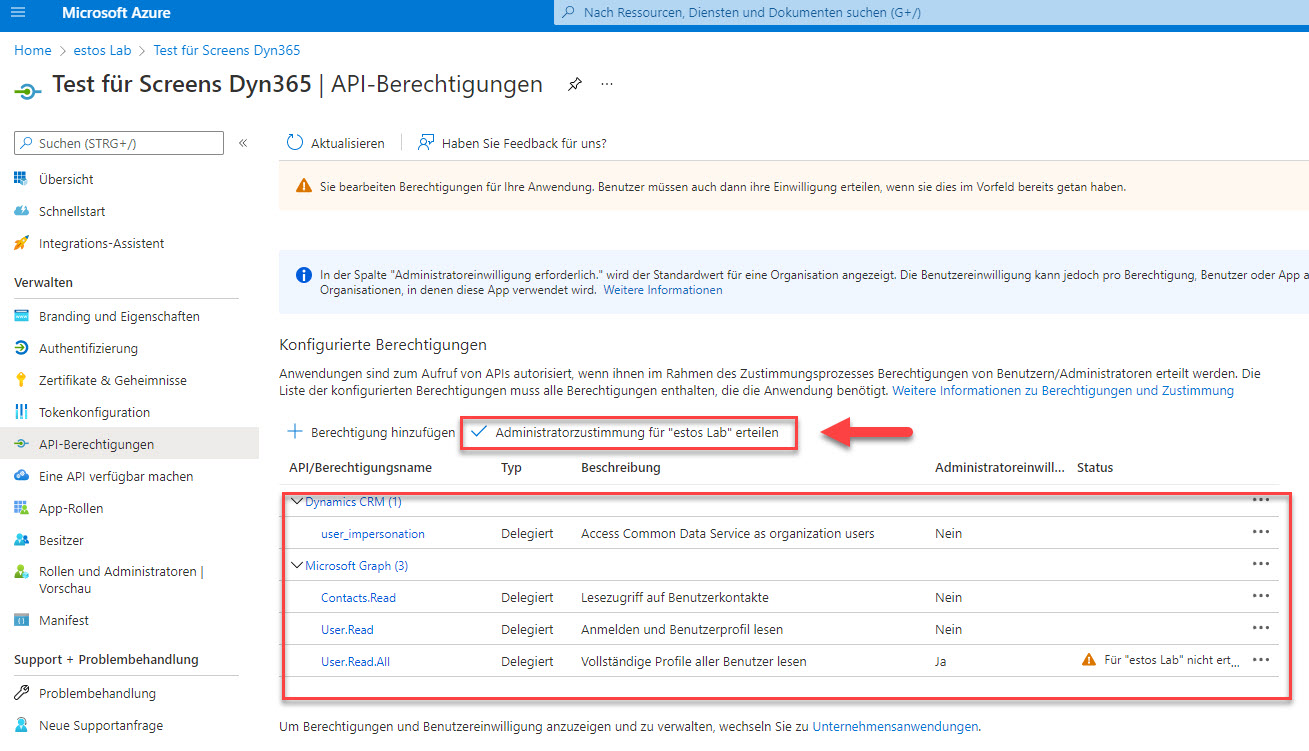Open the ellipsis menu for Contacts.Read row
This screenshot has width=1309, height=751.
pos(1260,596)
